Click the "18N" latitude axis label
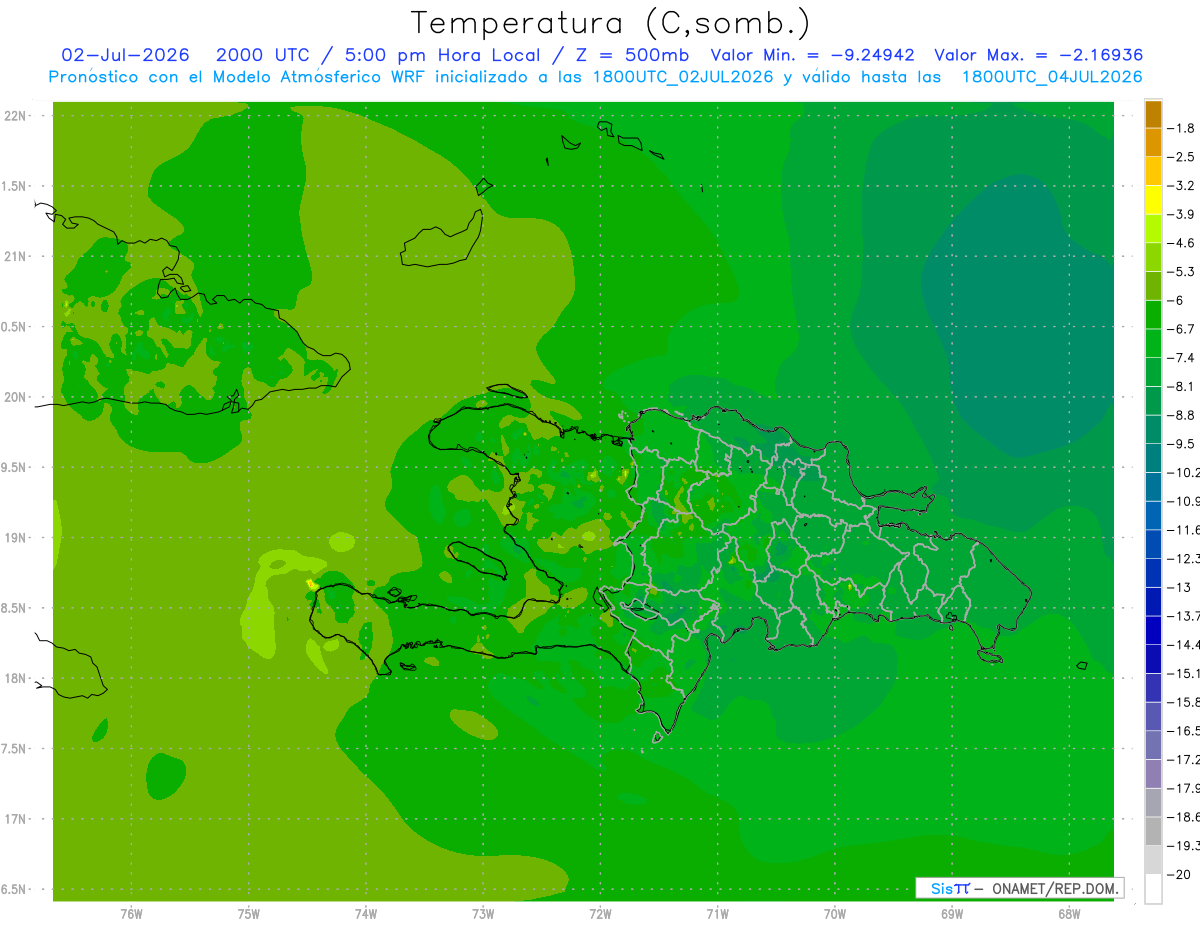1200x927 pixels. point(14,678)
